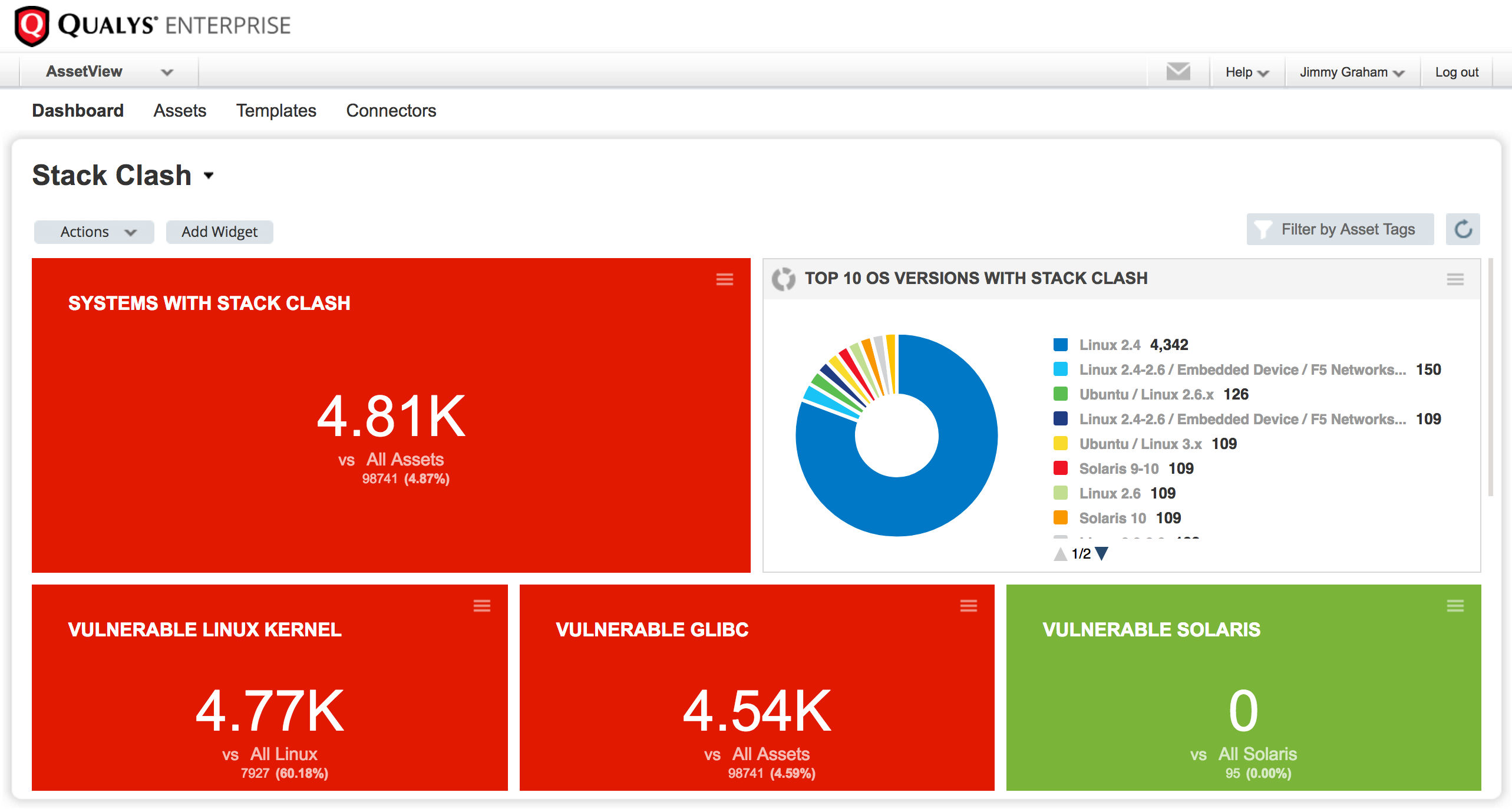
Task: Click Filter by Asset Tags
Action: coord(1340,229)
